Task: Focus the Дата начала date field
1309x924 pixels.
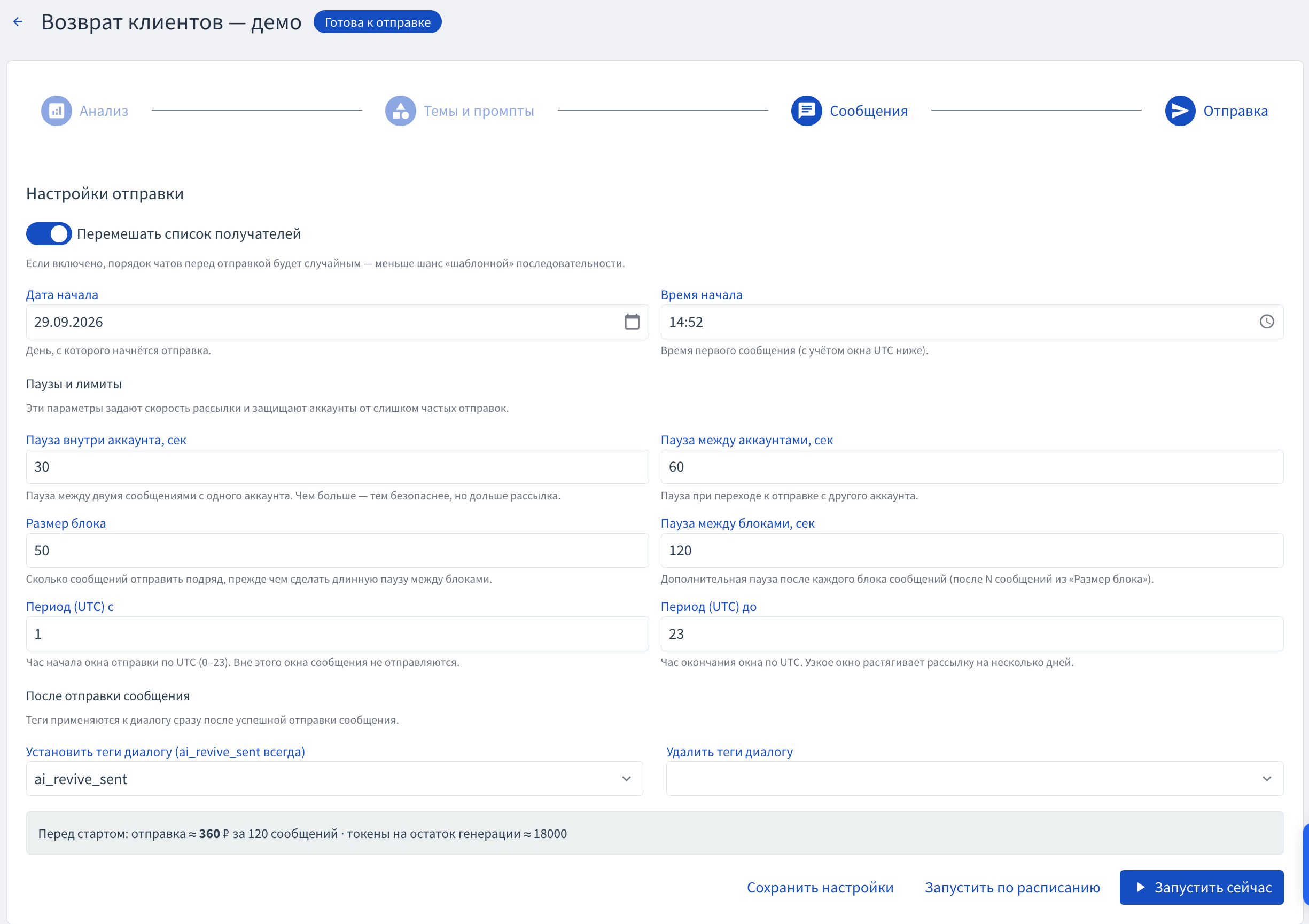Action: coord(337,322)
